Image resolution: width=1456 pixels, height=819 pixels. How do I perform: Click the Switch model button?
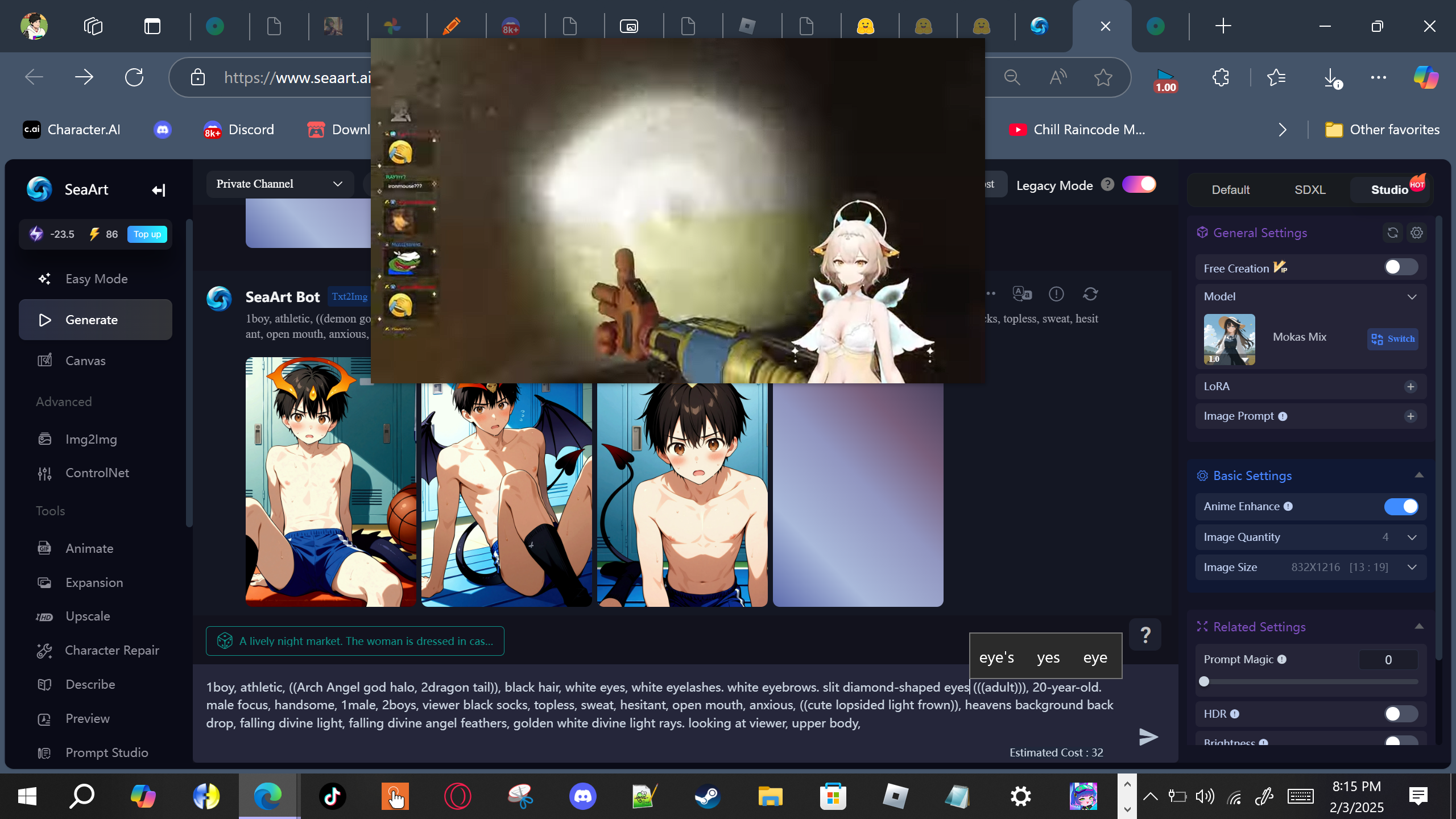click(x=1392, y=339)
